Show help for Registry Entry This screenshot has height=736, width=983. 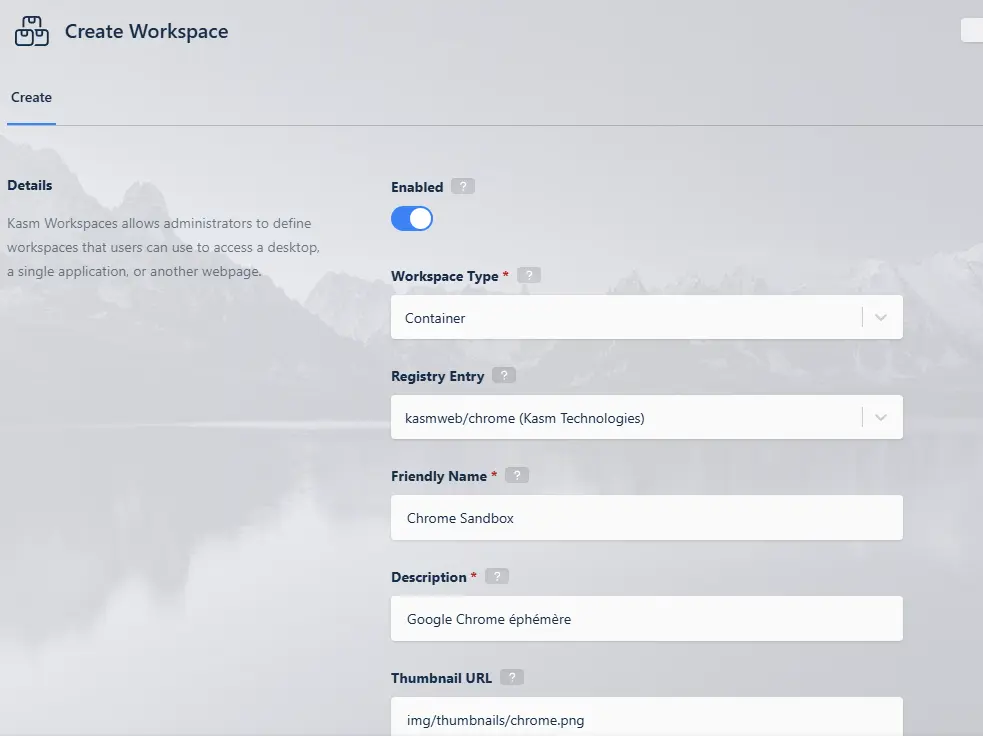point(505,377)
